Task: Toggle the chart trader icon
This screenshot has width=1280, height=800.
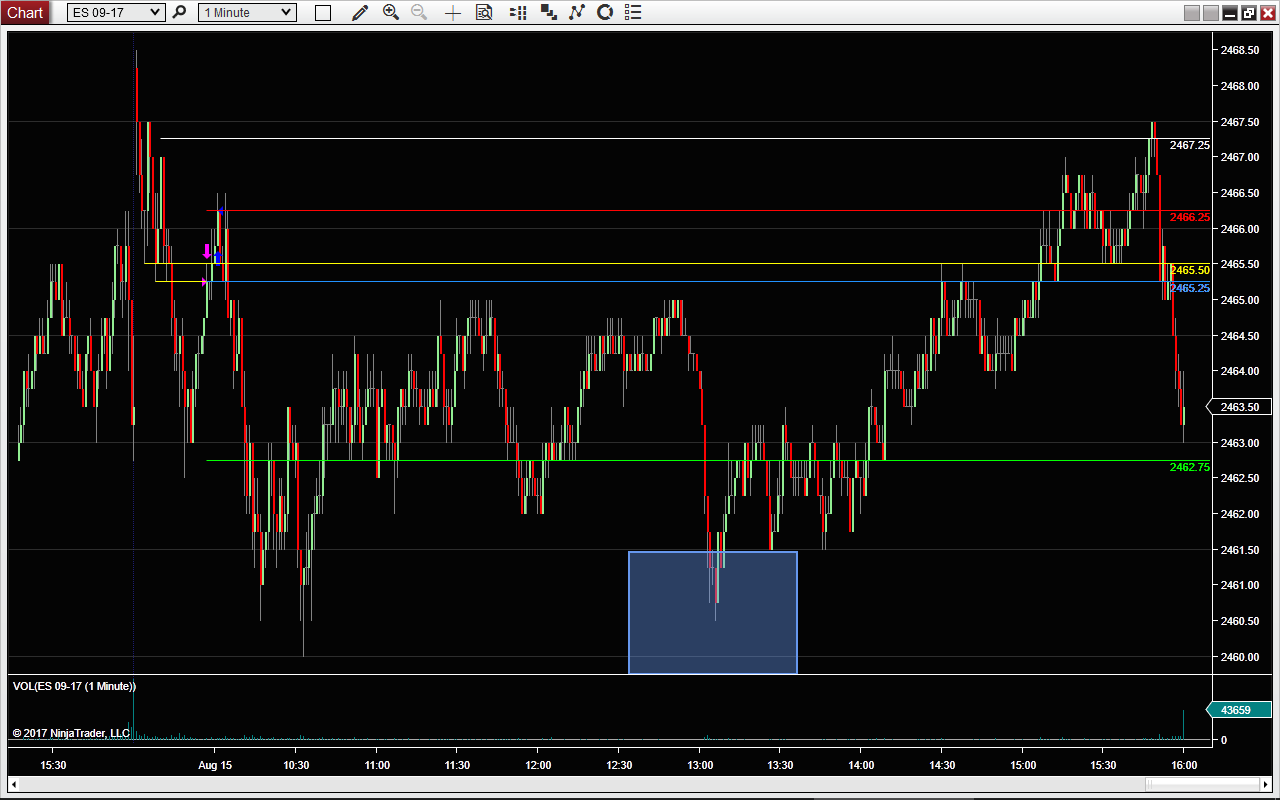Action: coord(518,12)
